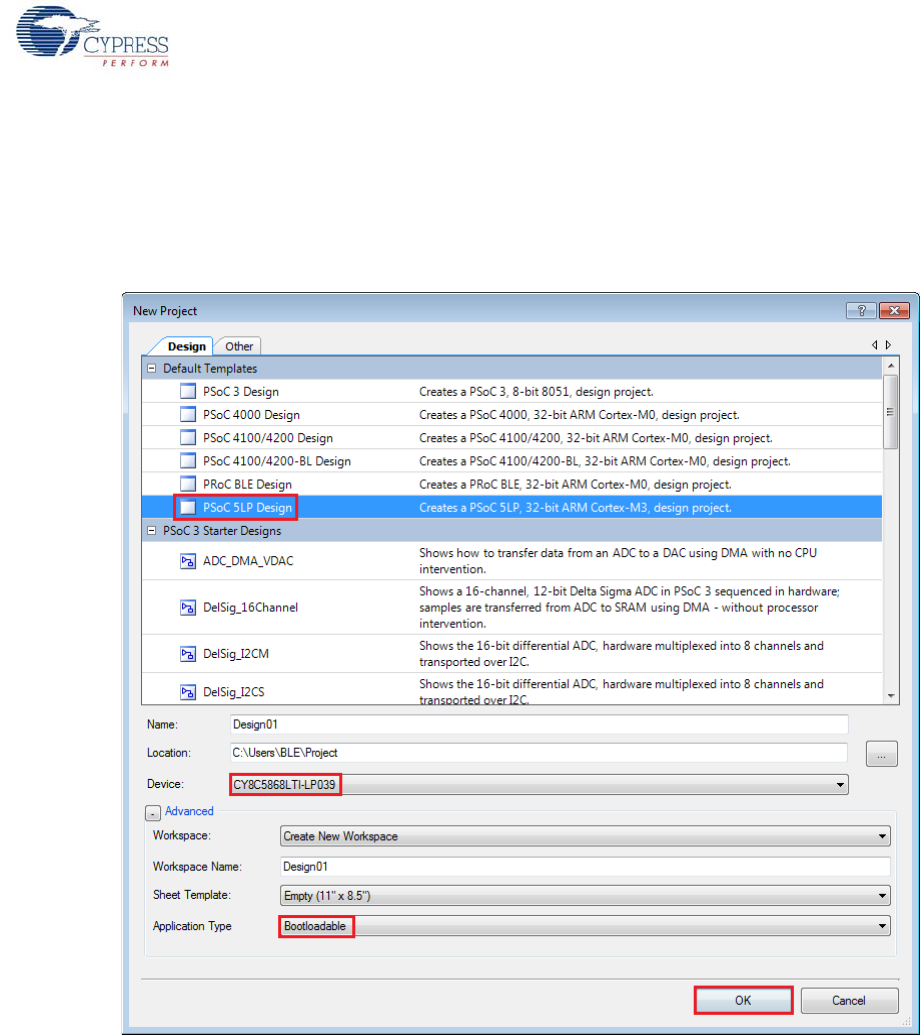
Task: Select 'DelSig_I2CS' row text
Action: [234, 692]
